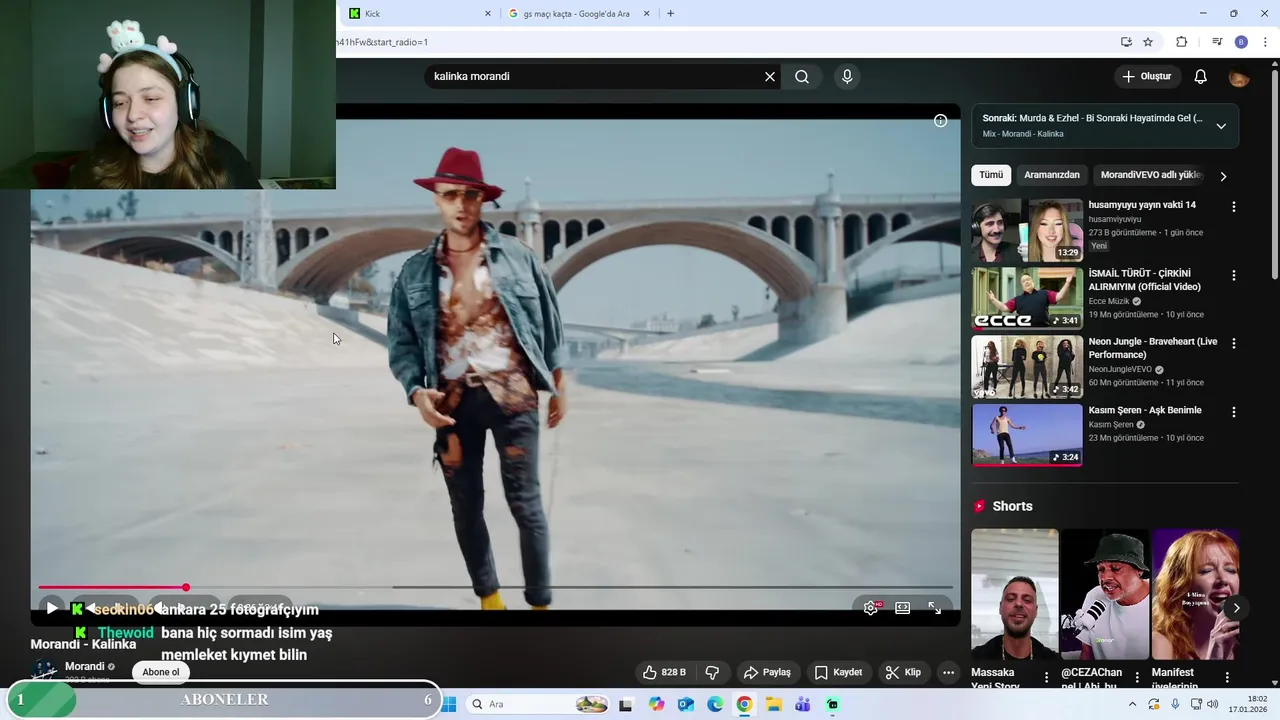The image size is (1280, 720).
Task: Select the Aramanızdan filter chip
Action: (x=1052, y=175)
